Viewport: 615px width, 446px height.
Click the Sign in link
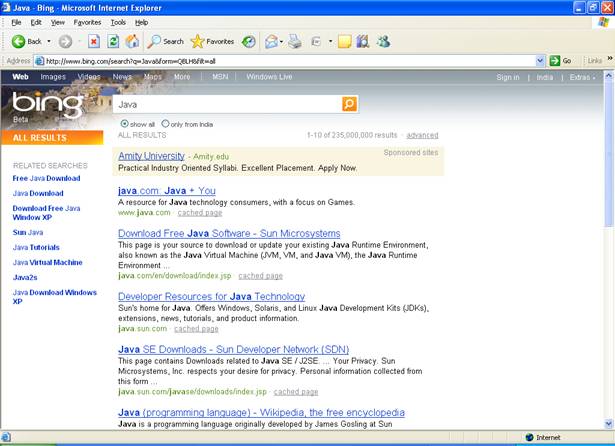pos(508,77)
